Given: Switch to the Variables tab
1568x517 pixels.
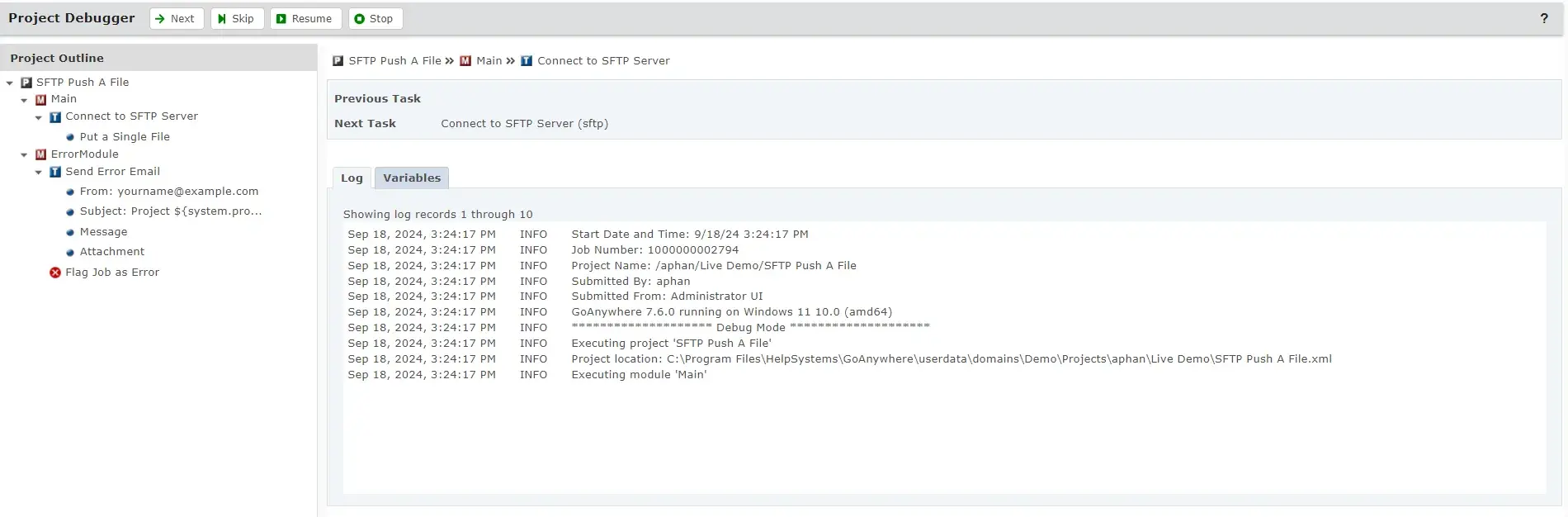Looking at the screenshot, I should tap(411, 178).
